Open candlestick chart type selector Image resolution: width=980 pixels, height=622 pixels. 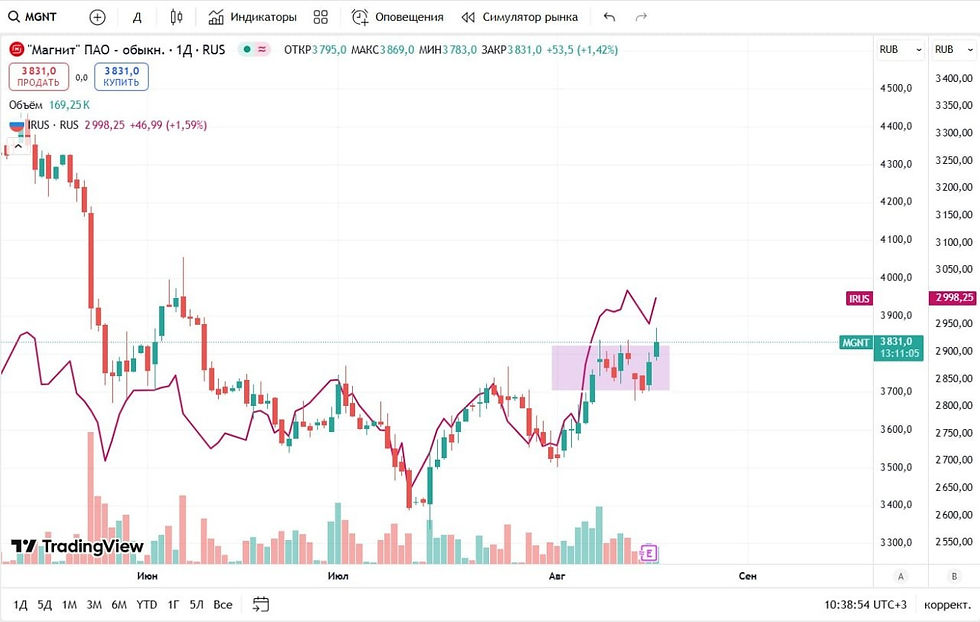click(176, 17)
